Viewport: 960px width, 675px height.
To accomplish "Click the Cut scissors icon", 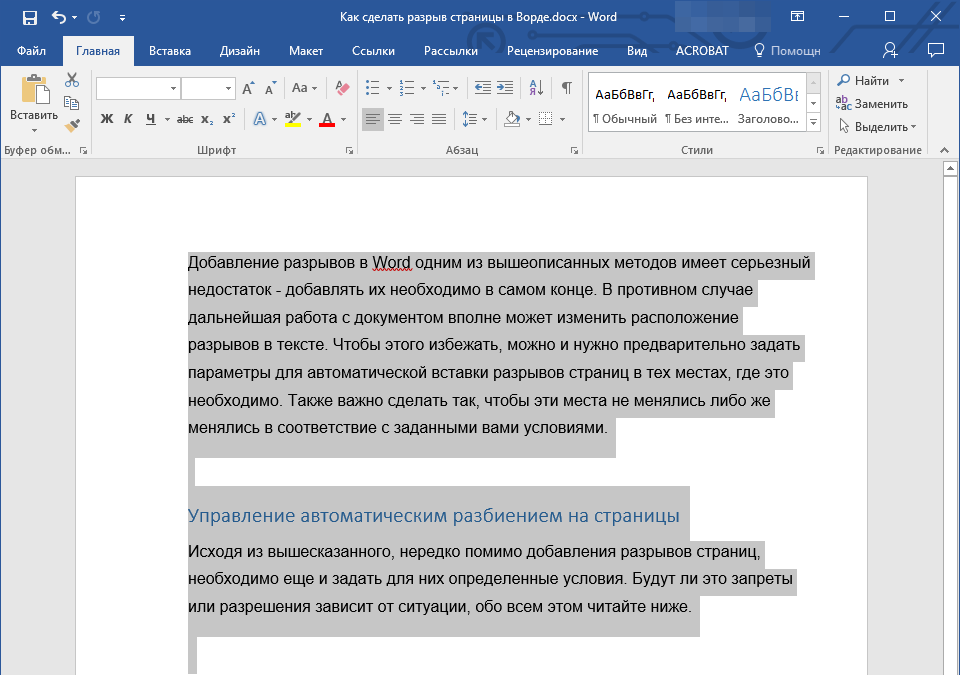I will 72,80.
